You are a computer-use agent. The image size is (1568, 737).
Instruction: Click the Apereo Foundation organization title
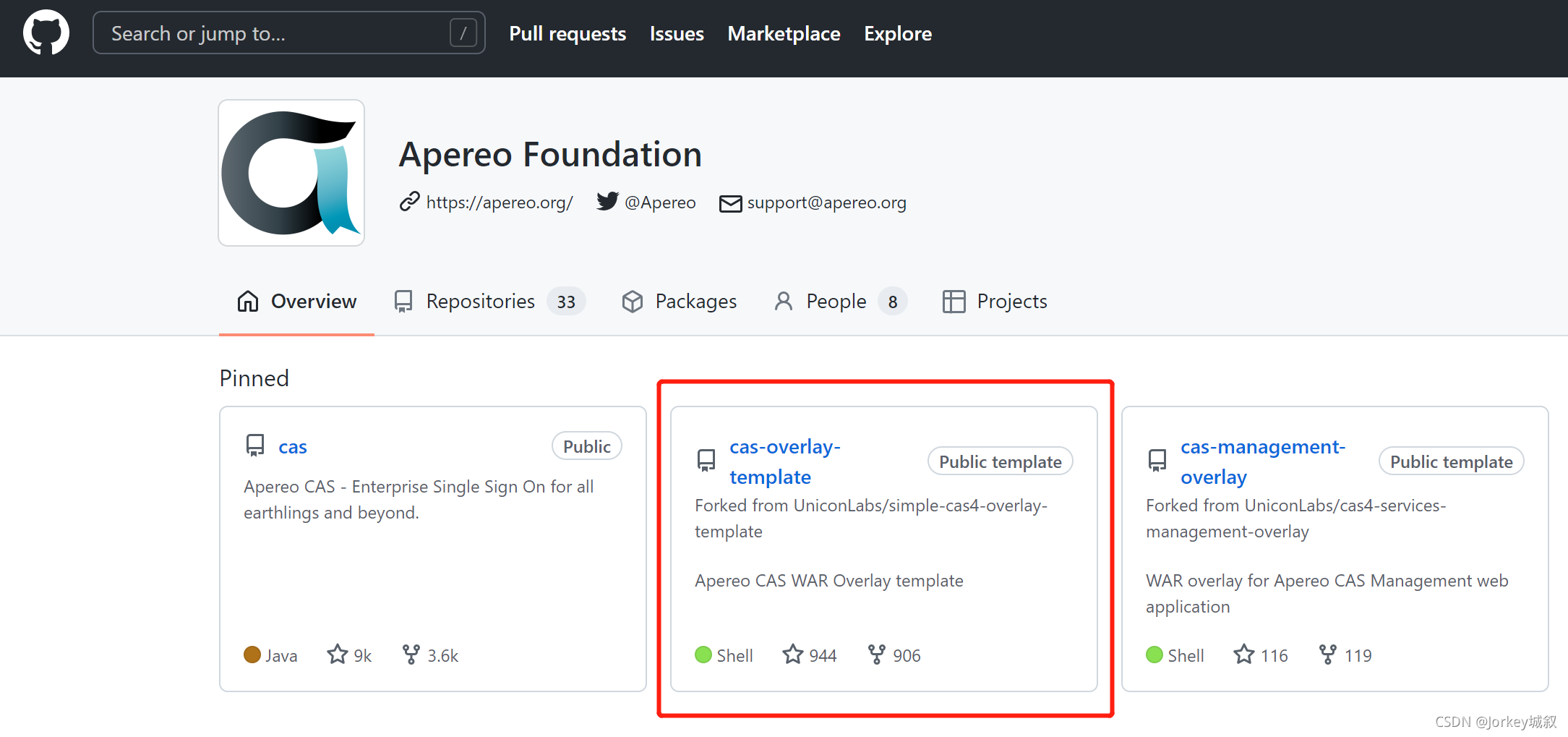[x=550, y=154]
